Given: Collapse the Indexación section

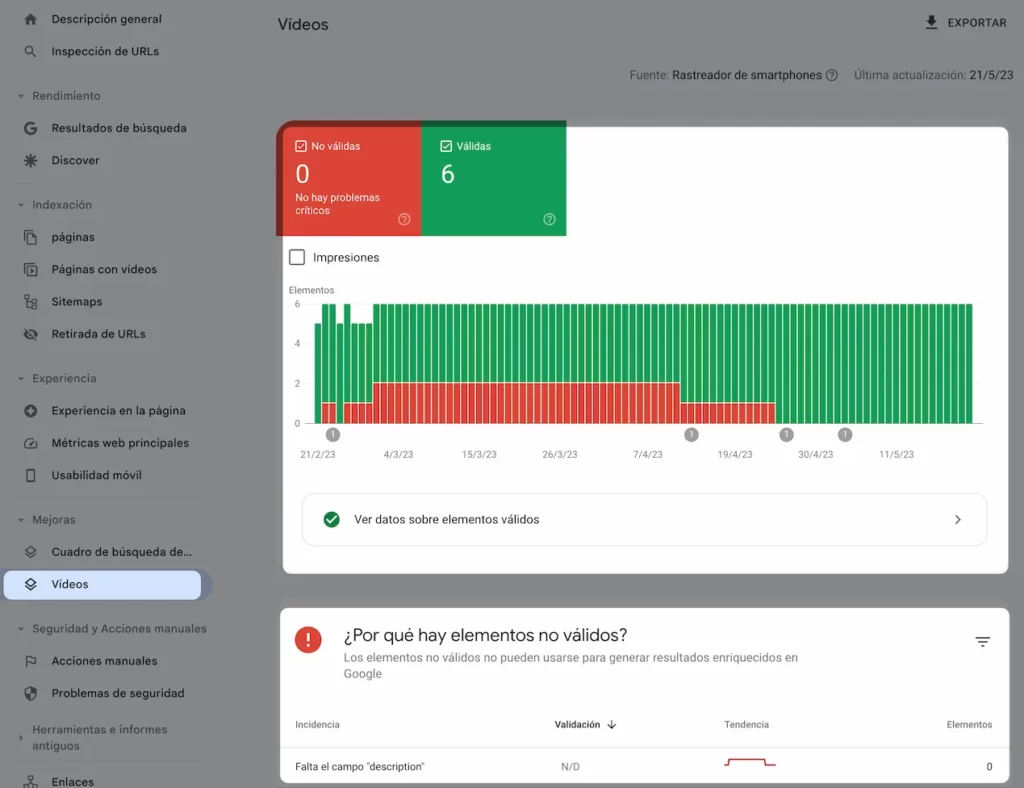Looking at the screenshot, I should pos(22,205).
